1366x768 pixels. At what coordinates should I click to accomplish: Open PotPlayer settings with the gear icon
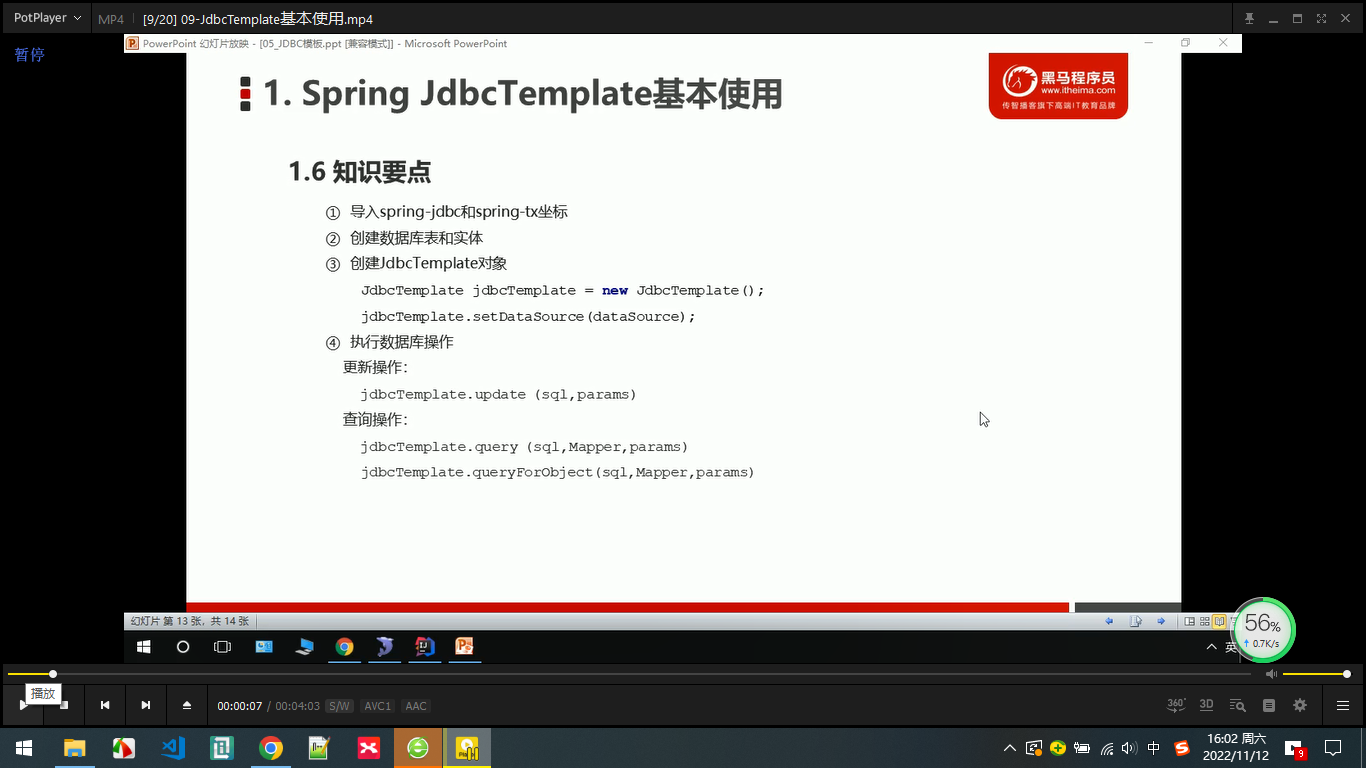tap(1299, 705)
